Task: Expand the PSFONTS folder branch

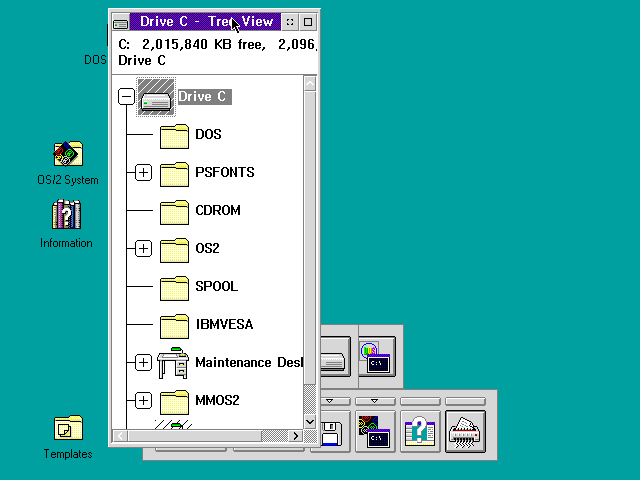Action: tap(143, 173)
